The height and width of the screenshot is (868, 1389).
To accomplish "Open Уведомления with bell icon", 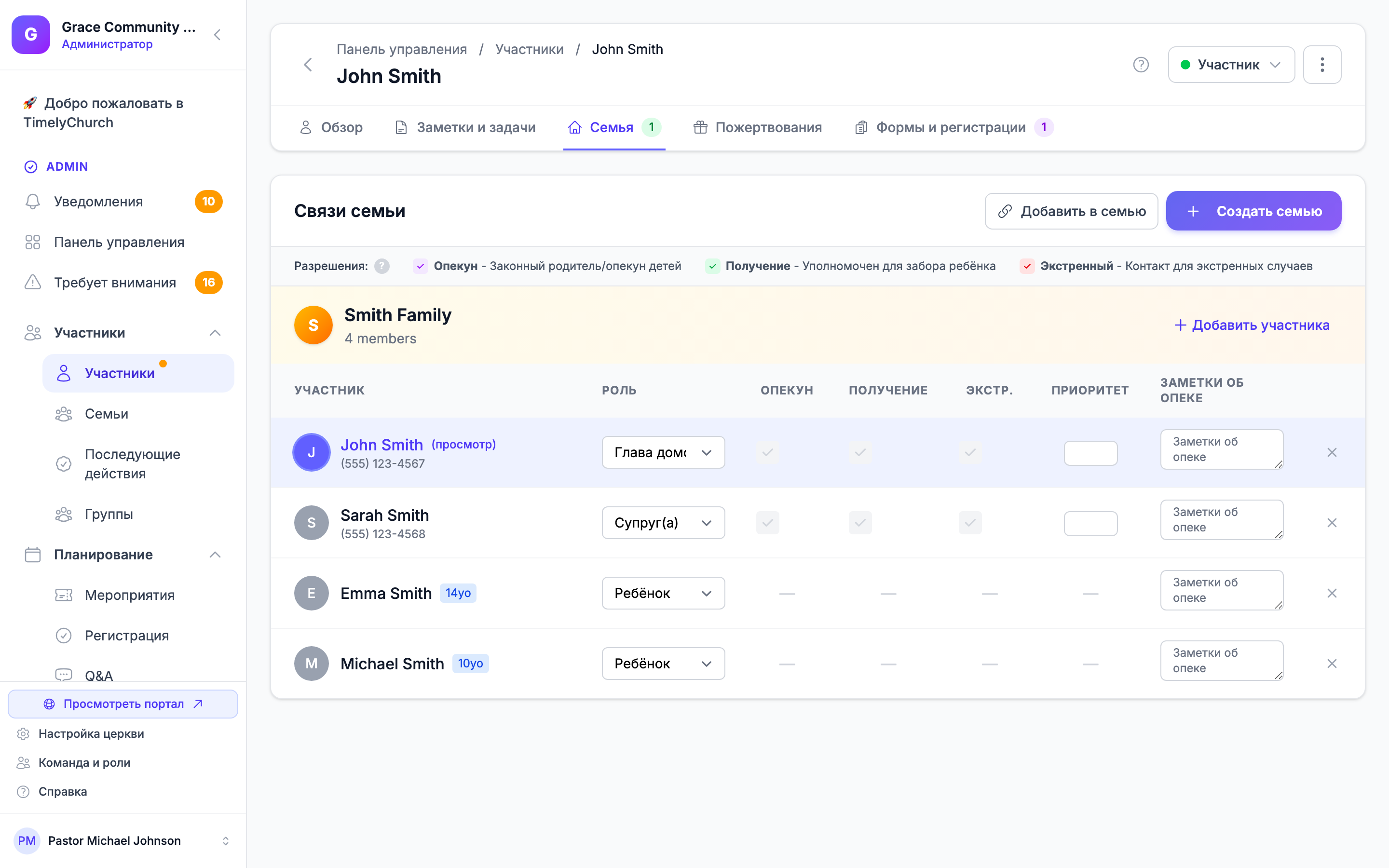I will (123, 202).
